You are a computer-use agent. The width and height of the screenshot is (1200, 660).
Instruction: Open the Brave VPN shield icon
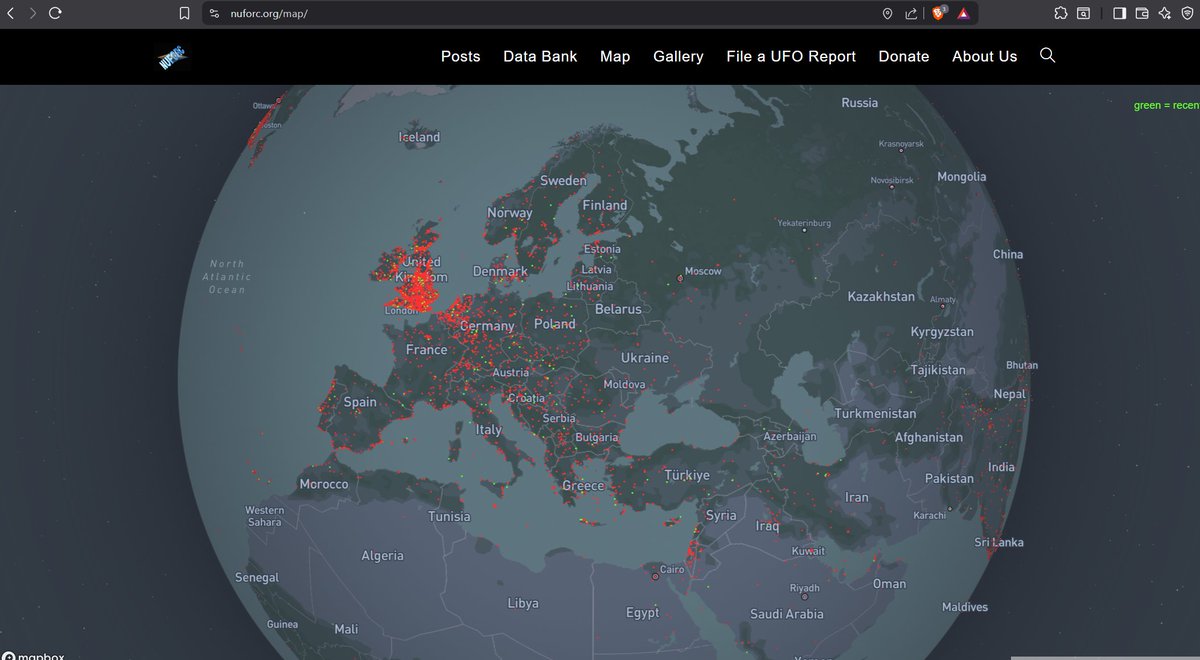1187,13
